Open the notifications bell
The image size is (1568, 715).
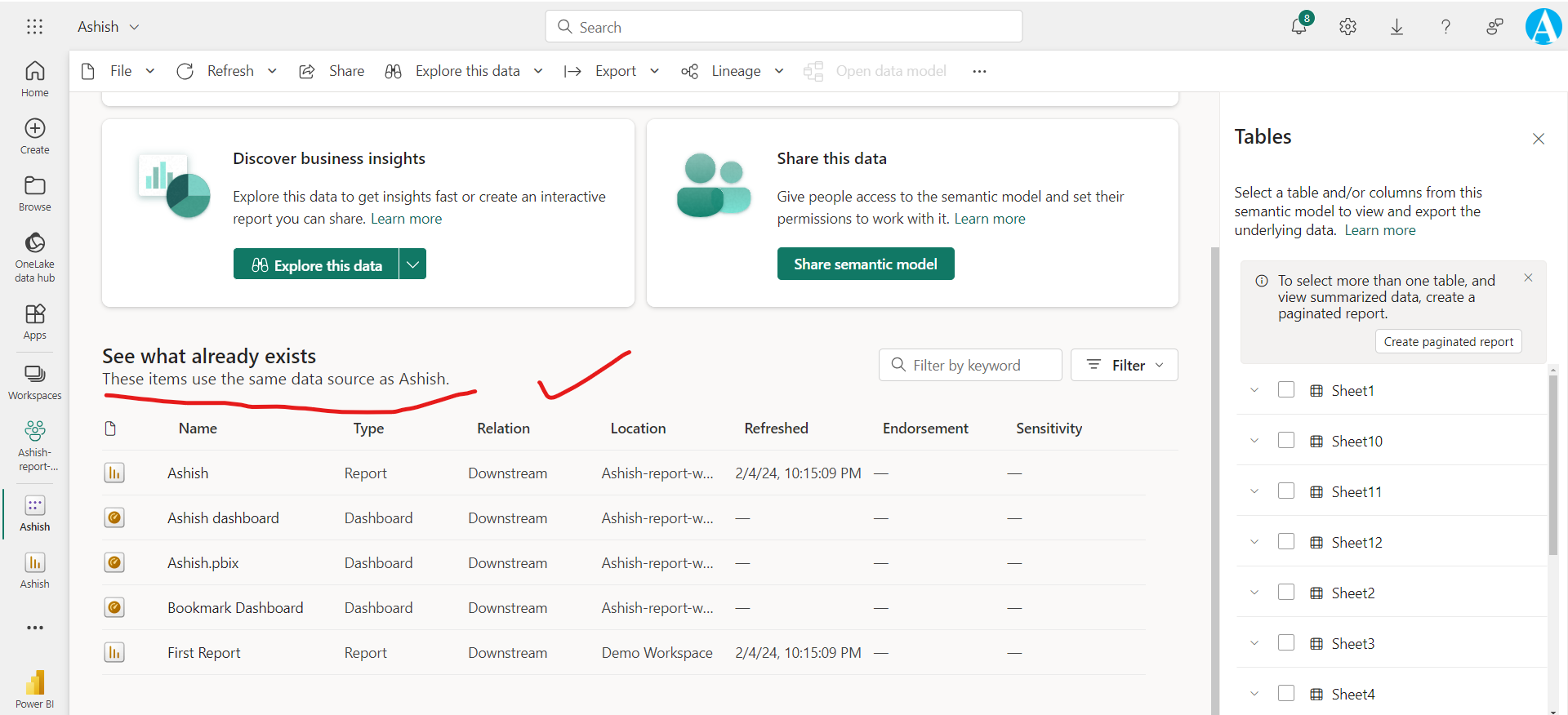pos(1298,27)
